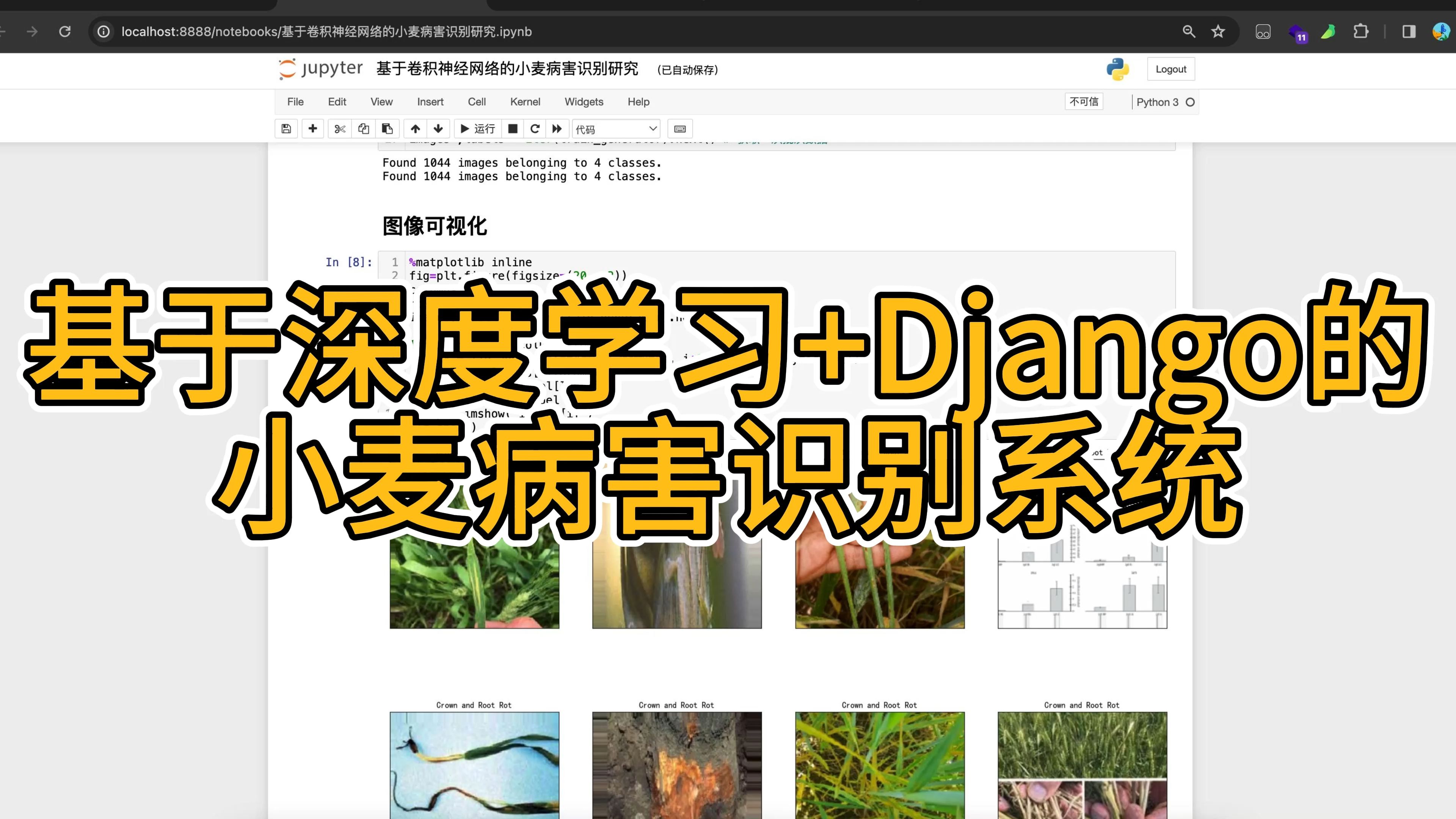Open the browser extensions puzzle icon
Image resolution: width=1456 pixels, height=819 pixels.
[1361, 31]
